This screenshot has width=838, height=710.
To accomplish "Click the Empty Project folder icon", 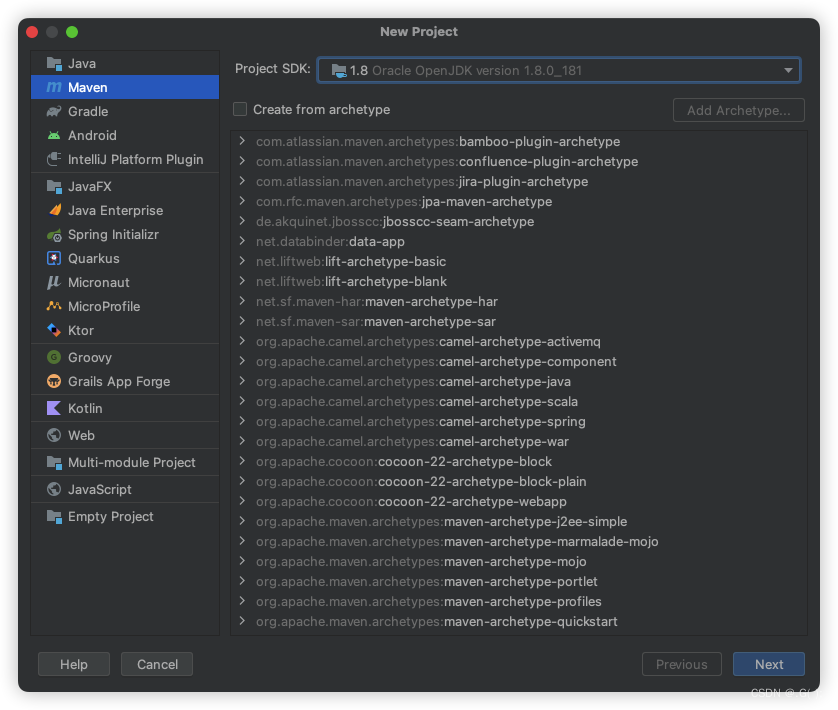I will [x=54, y=516].
